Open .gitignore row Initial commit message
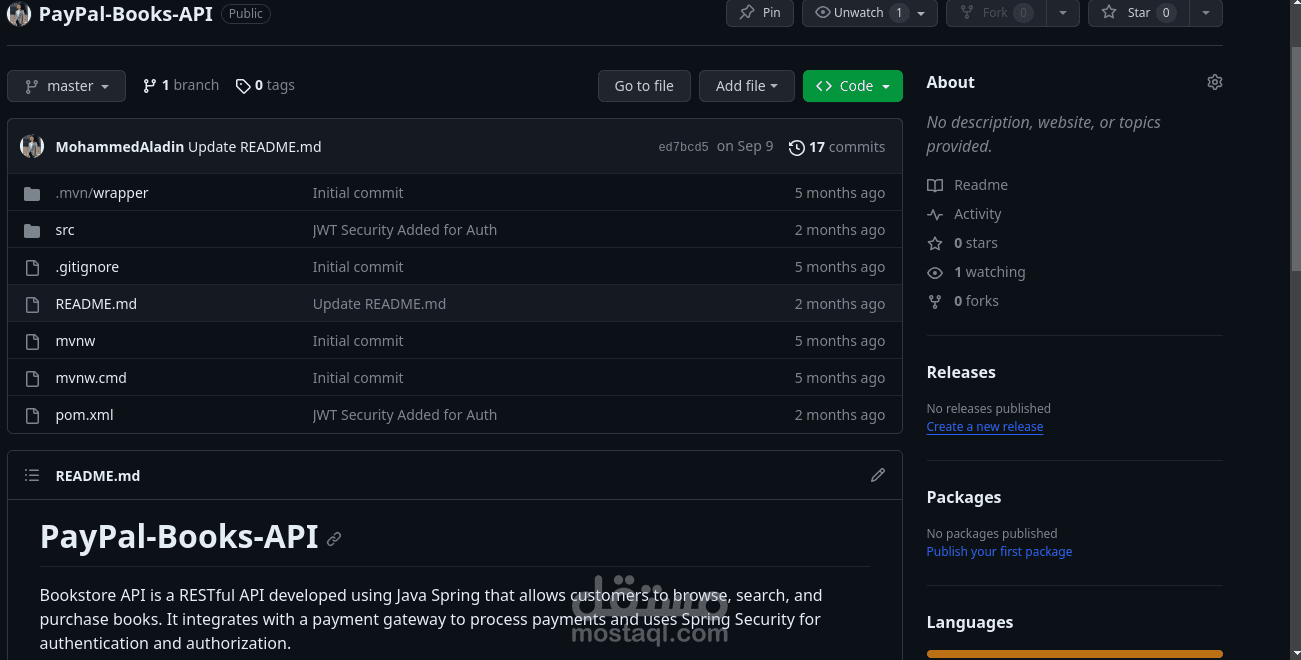The height and width of the screenshot is (660, 1301). (358, 267)
